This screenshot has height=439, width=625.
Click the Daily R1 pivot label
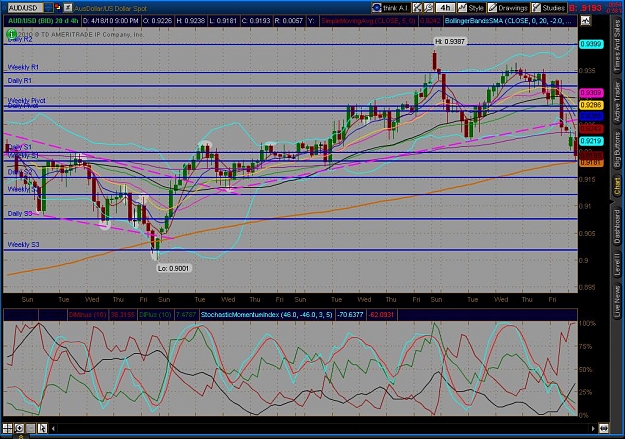[20, 81]
